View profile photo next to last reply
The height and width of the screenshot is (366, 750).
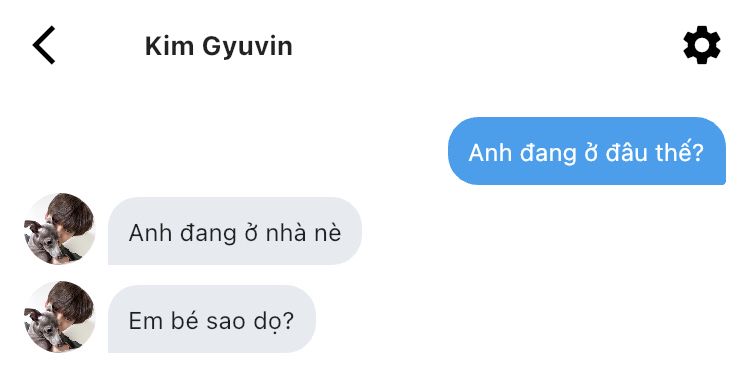[x=59, y=317]
